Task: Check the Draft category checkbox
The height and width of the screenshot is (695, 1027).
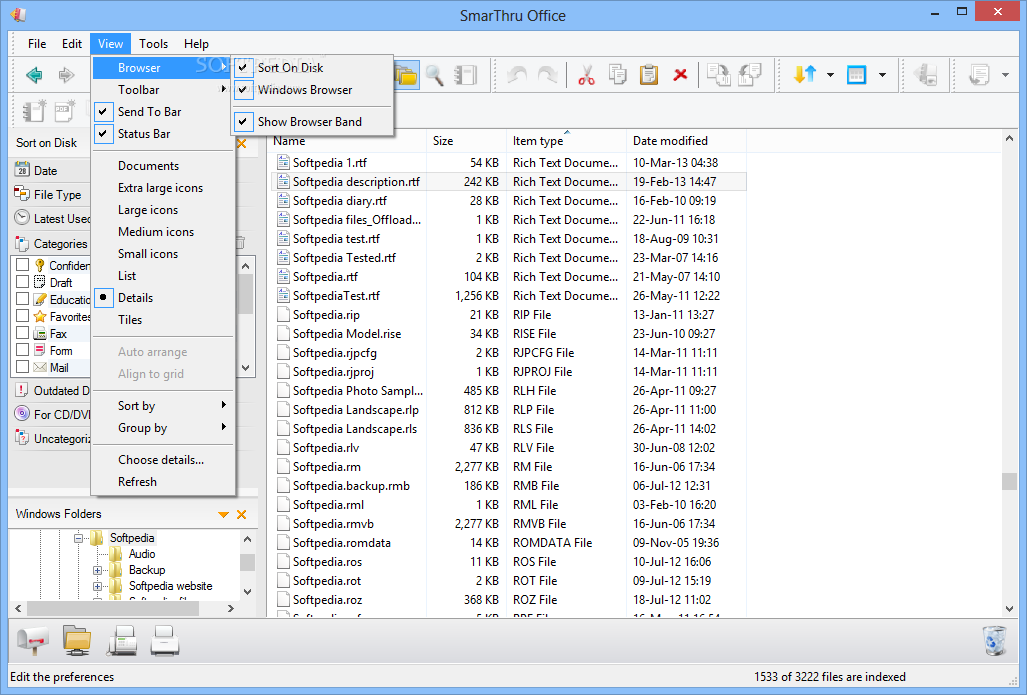Action: coord(22,282)
